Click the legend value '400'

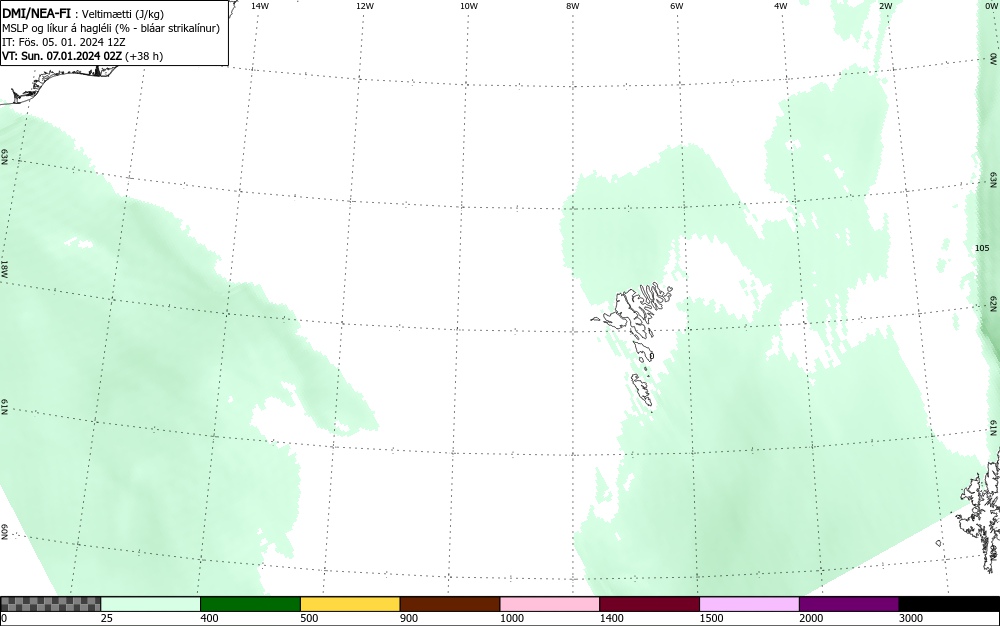pos(209,618)
